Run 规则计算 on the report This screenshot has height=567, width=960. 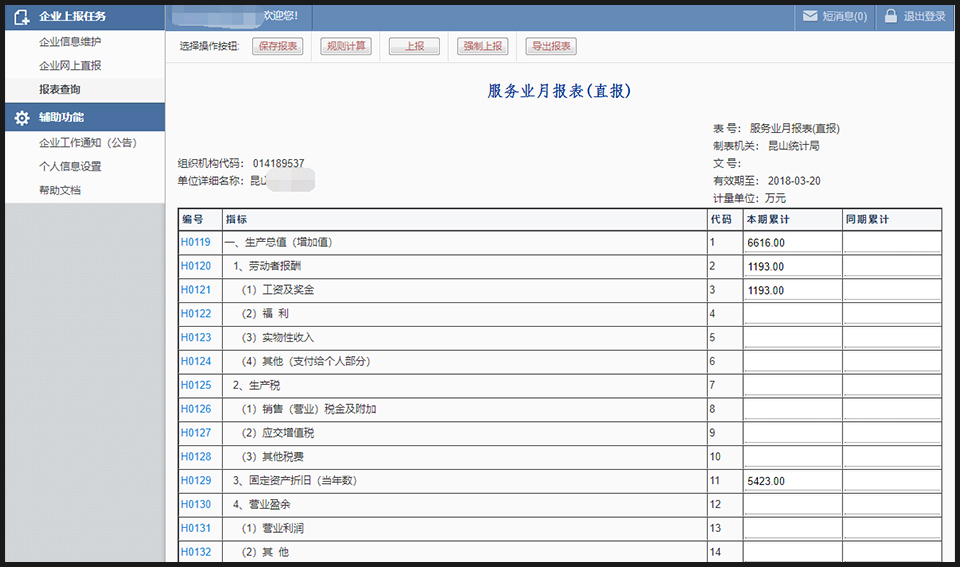tap(345, 46)
